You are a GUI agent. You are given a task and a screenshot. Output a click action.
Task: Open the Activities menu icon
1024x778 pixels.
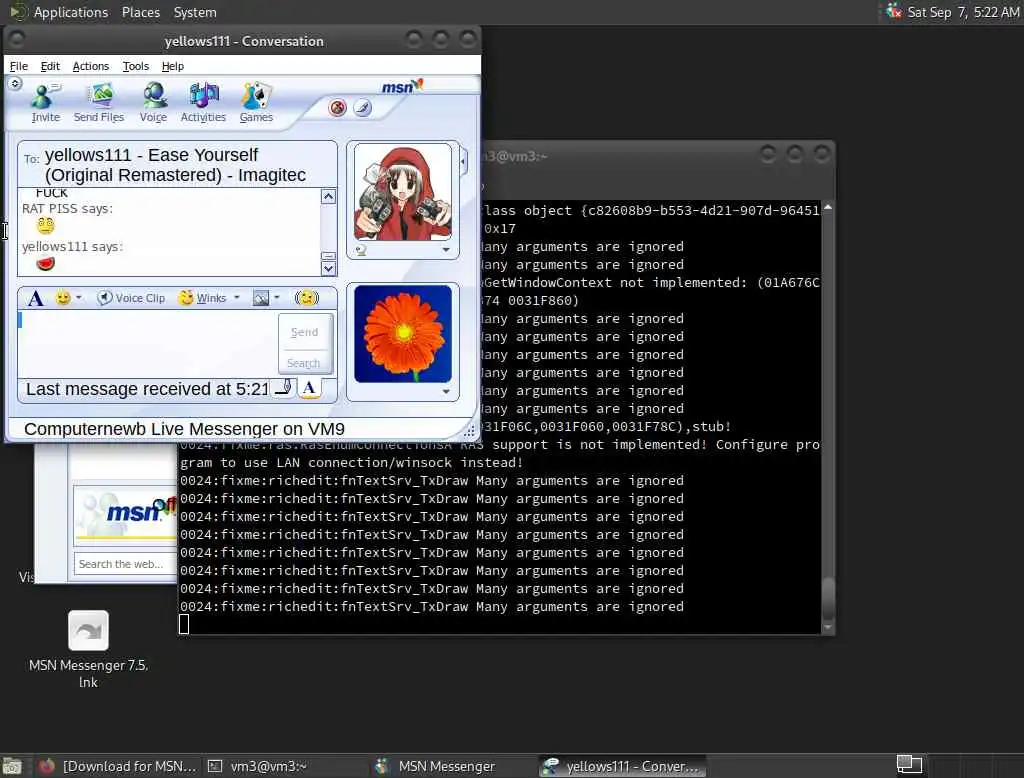tap(203, 103)
